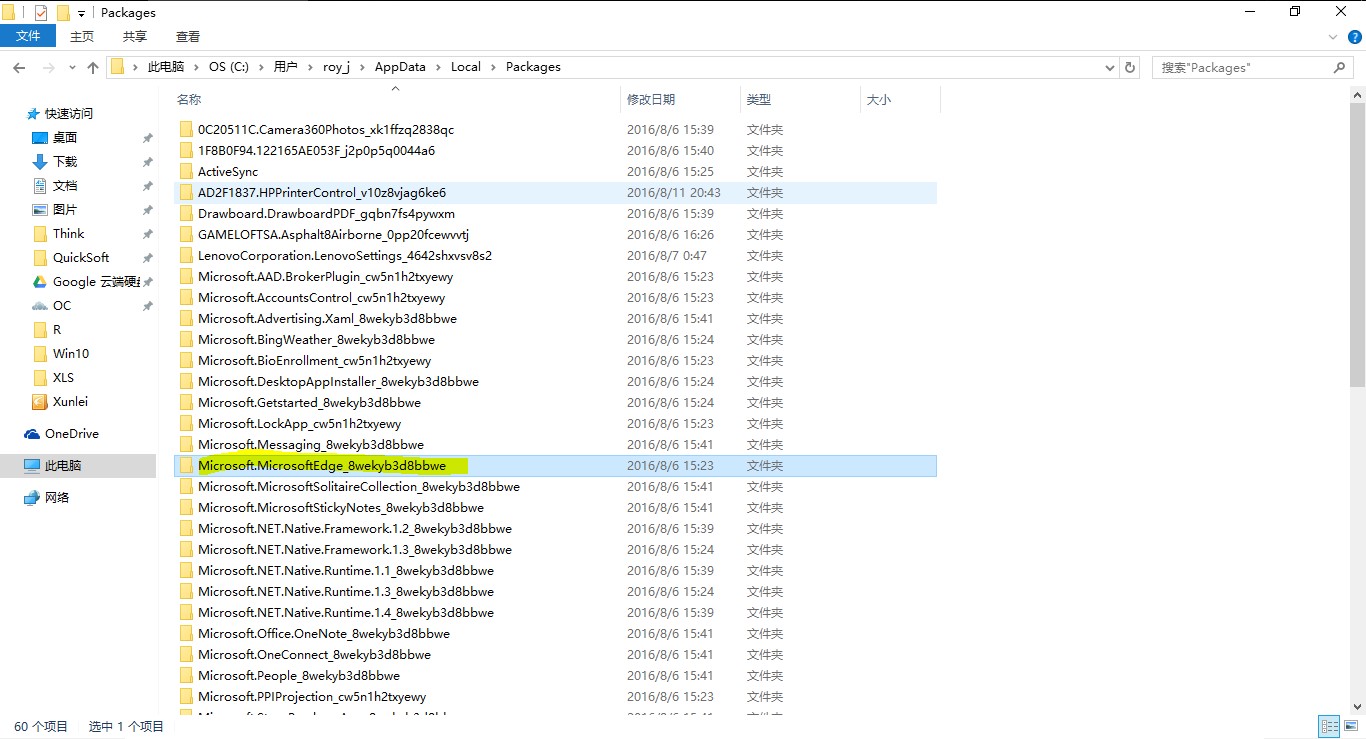Open the recent locations dropdown arrow

click(x=70, y=68)
